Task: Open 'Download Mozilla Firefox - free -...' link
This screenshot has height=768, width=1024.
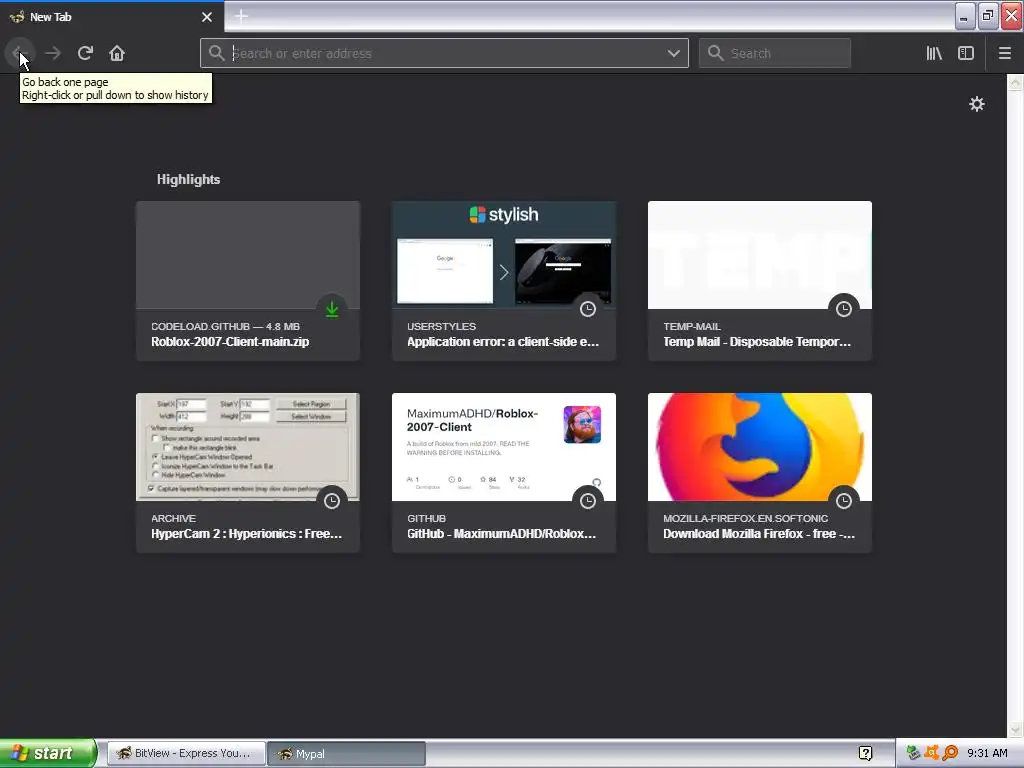Action: point(759,534)
